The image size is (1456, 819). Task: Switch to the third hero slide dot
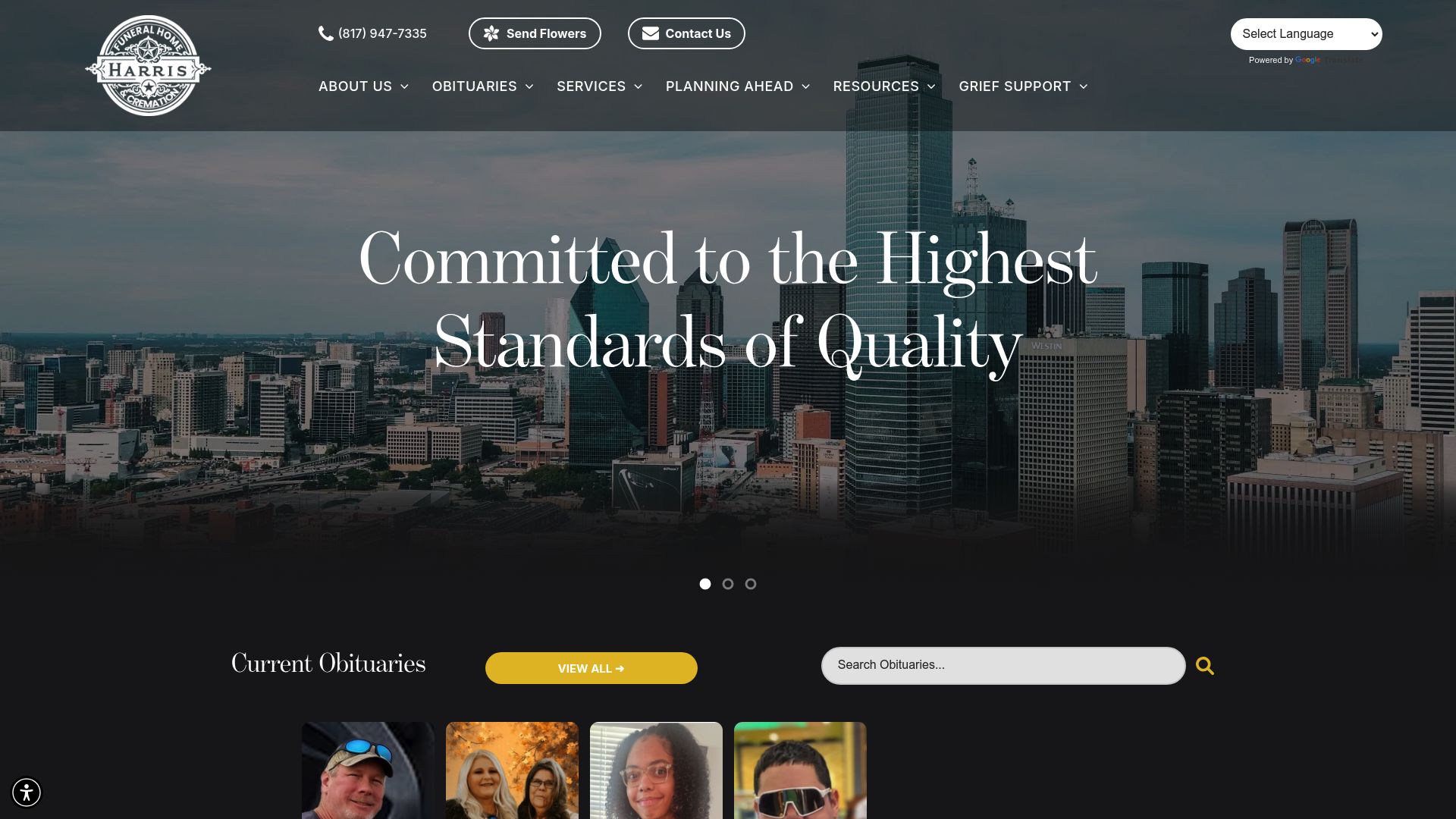click(x=751, y=584)
